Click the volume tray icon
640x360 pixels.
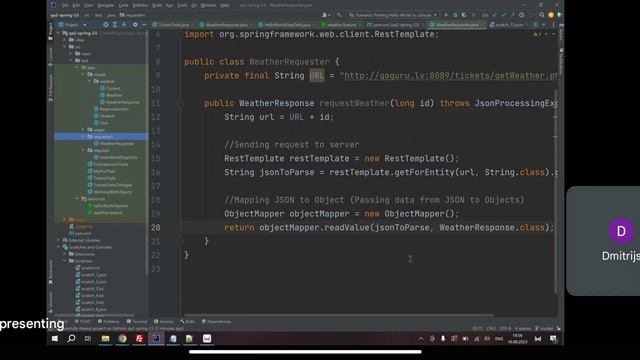tap(487, 339)
